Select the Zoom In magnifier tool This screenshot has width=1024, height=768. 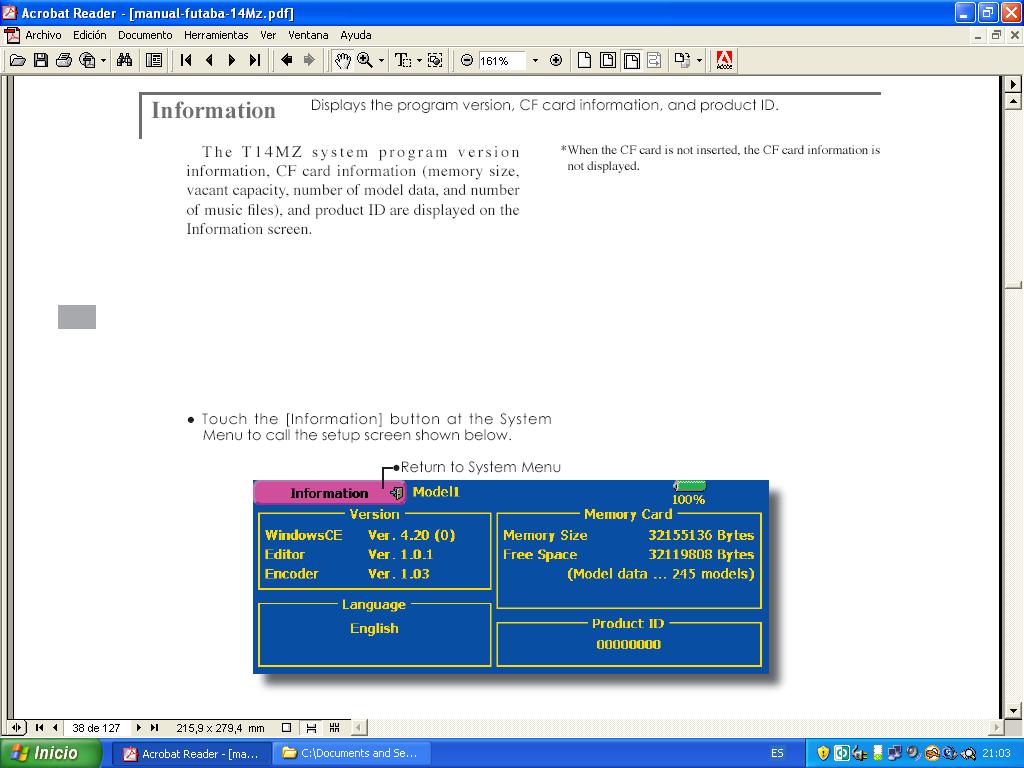tap(365, 60)
